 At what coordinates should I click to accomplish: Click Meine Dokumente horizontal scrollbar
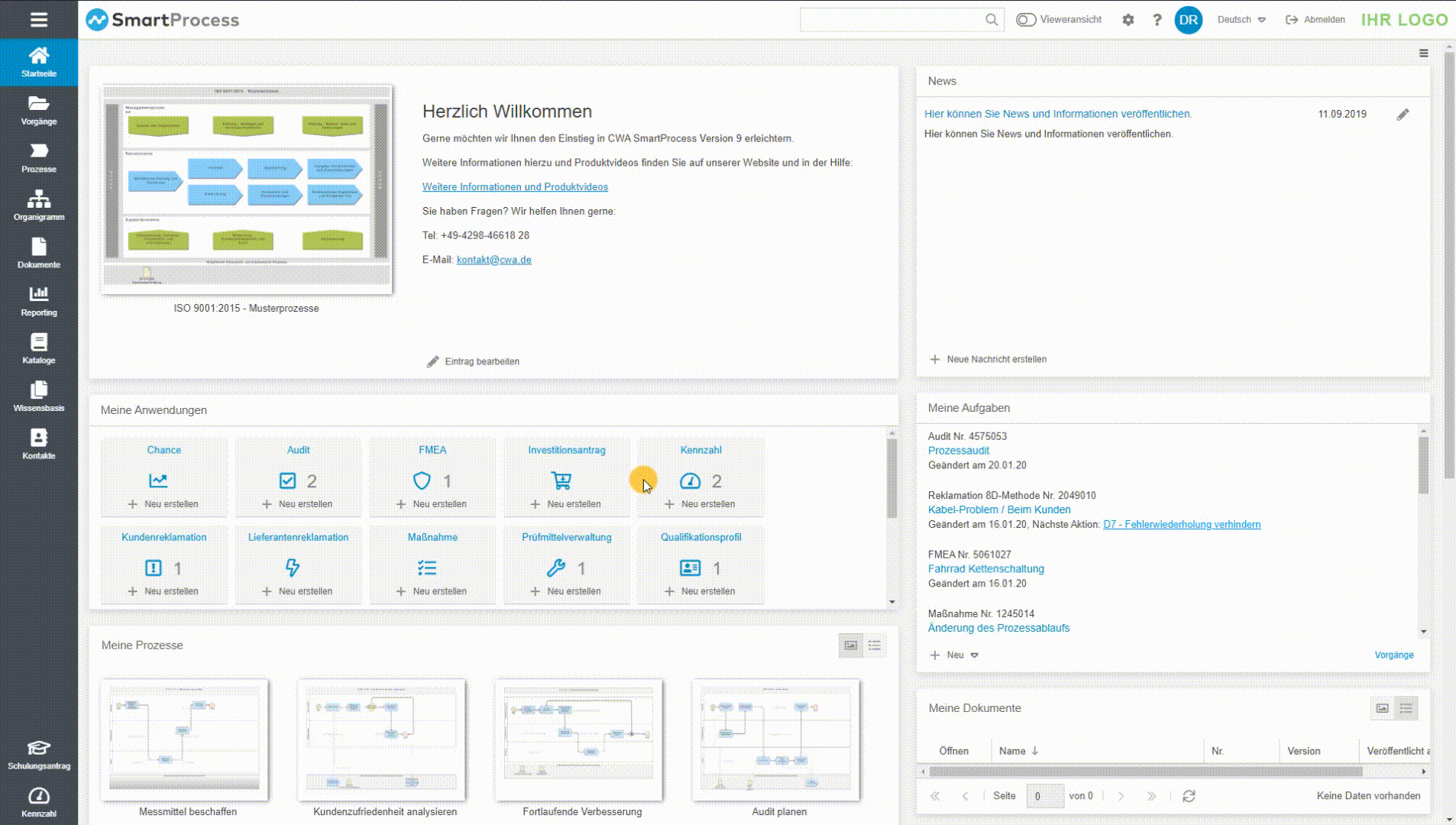tap(1145, 772)
